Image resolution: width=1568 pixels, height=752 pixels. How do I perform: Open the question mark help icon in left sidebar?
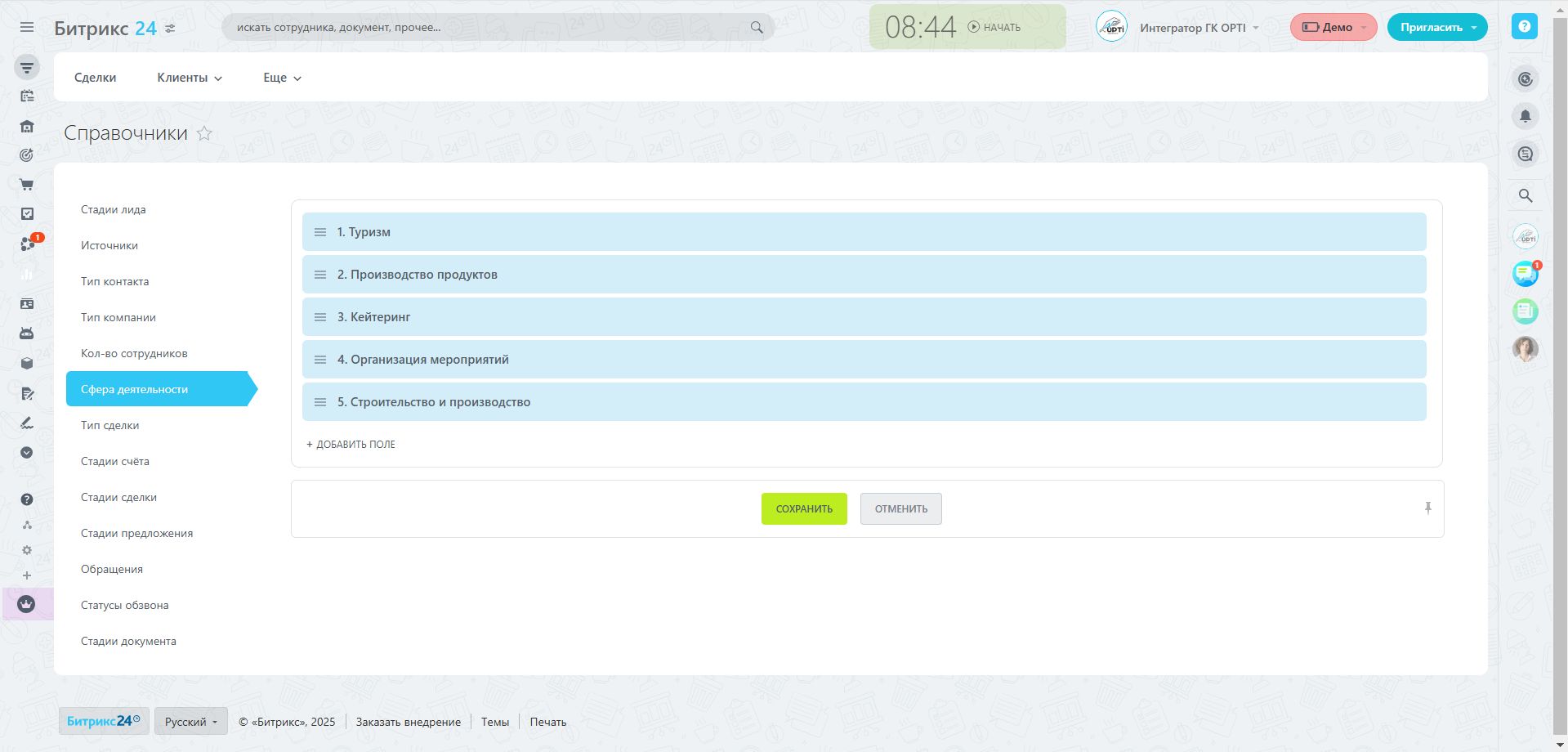(x=27, y=499)
